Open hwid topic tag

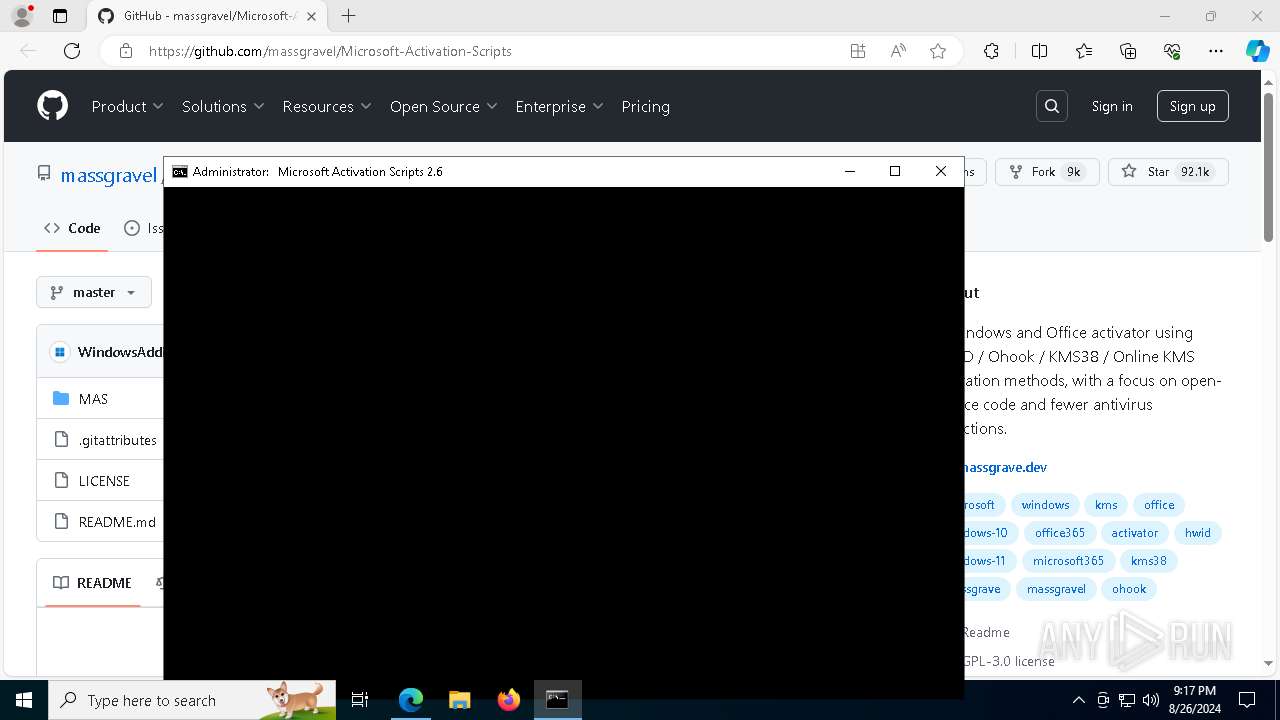point(1198,533)
